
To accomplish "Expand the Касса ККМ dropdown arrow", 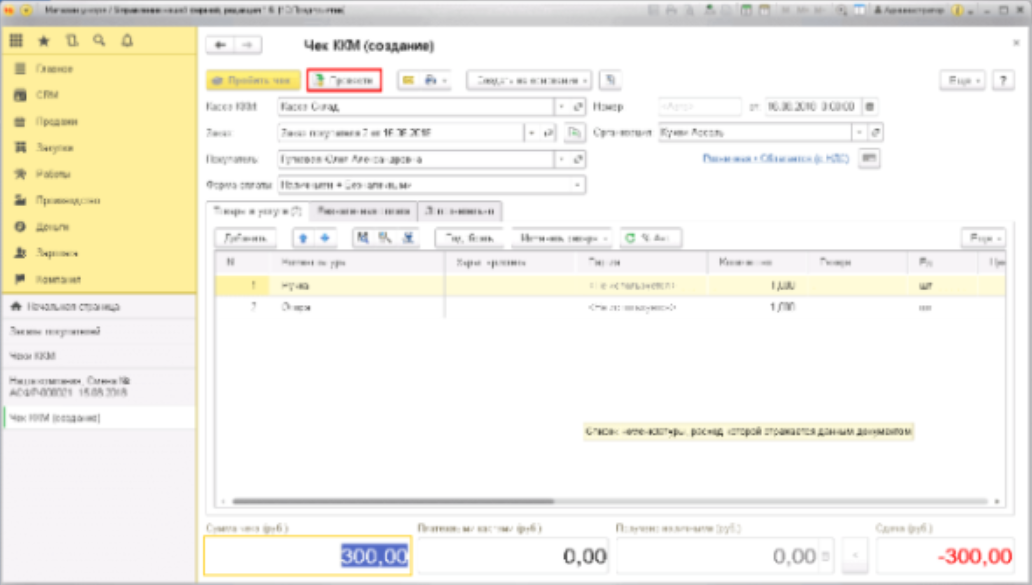I will (x=562, y=106).
